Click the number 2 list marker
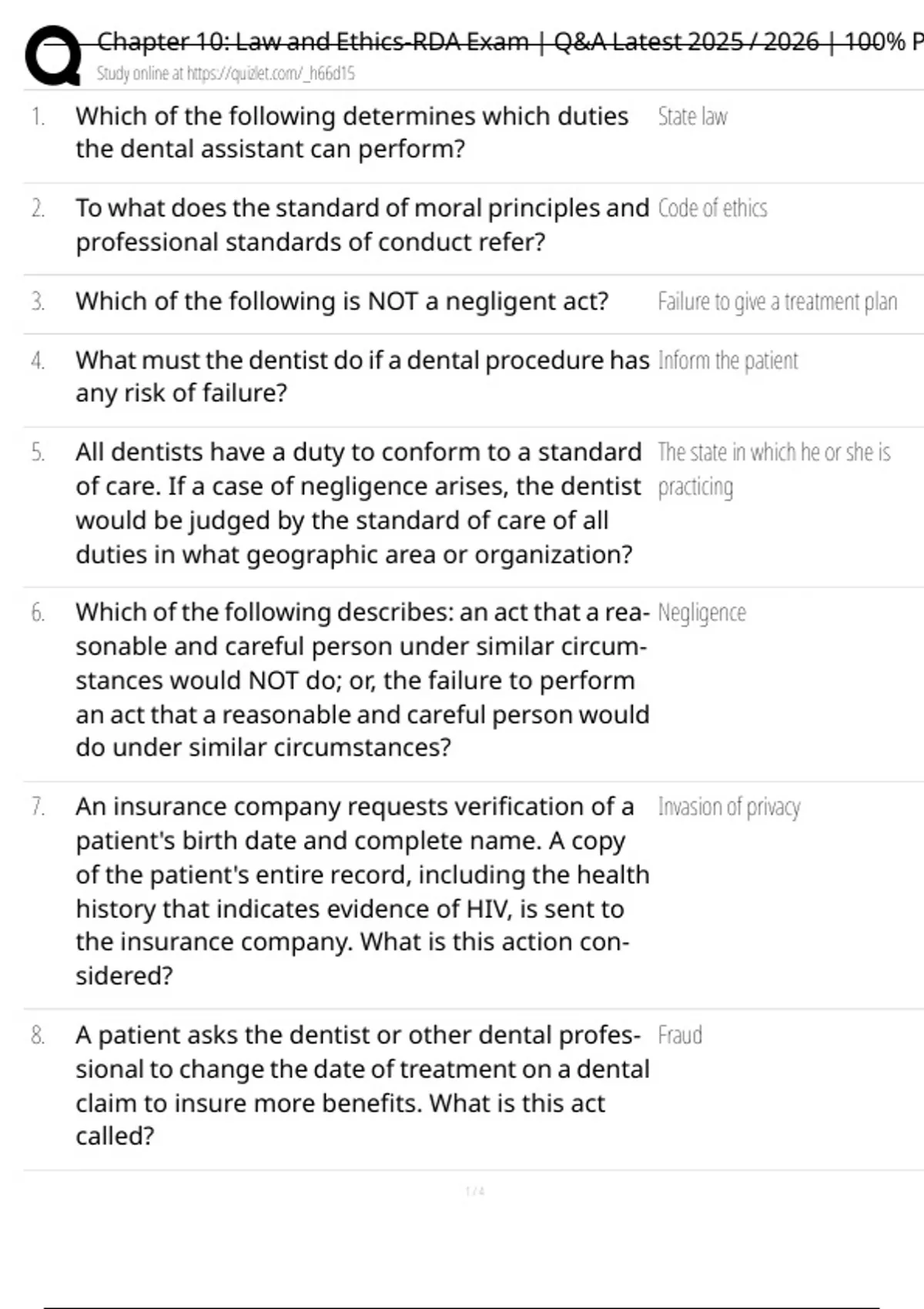924x1309 pixels. point(38,209)
